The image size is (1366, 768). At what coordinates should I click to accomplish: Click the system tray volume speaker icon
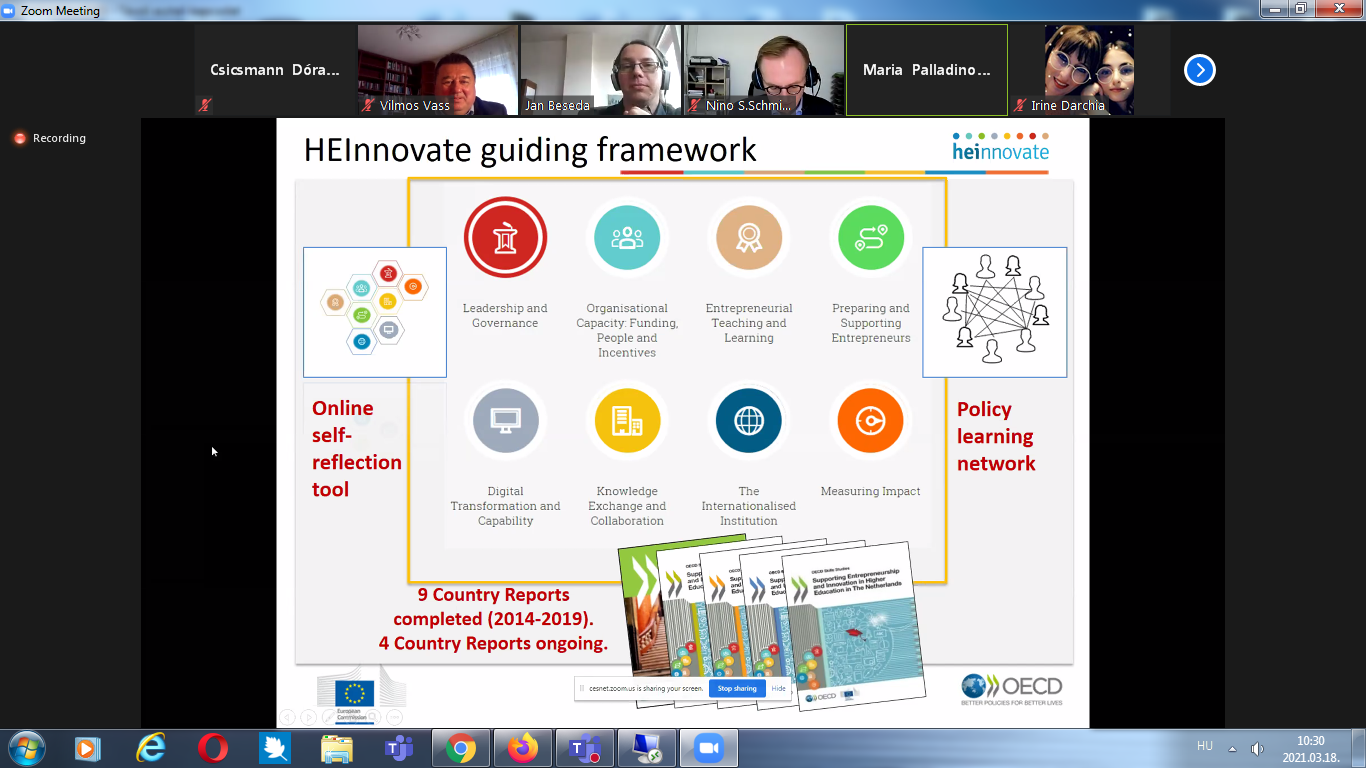[x=1258, y=748]
